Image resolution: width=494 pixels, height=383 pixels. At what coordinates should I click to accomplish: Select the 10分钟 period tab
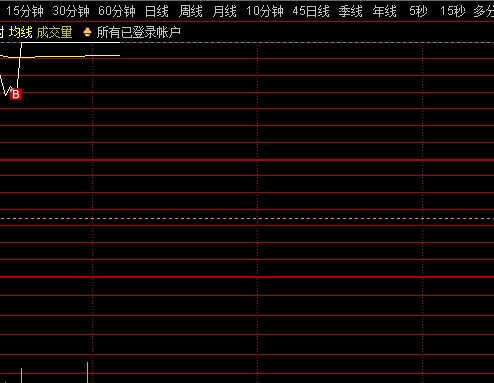[265, 11]
